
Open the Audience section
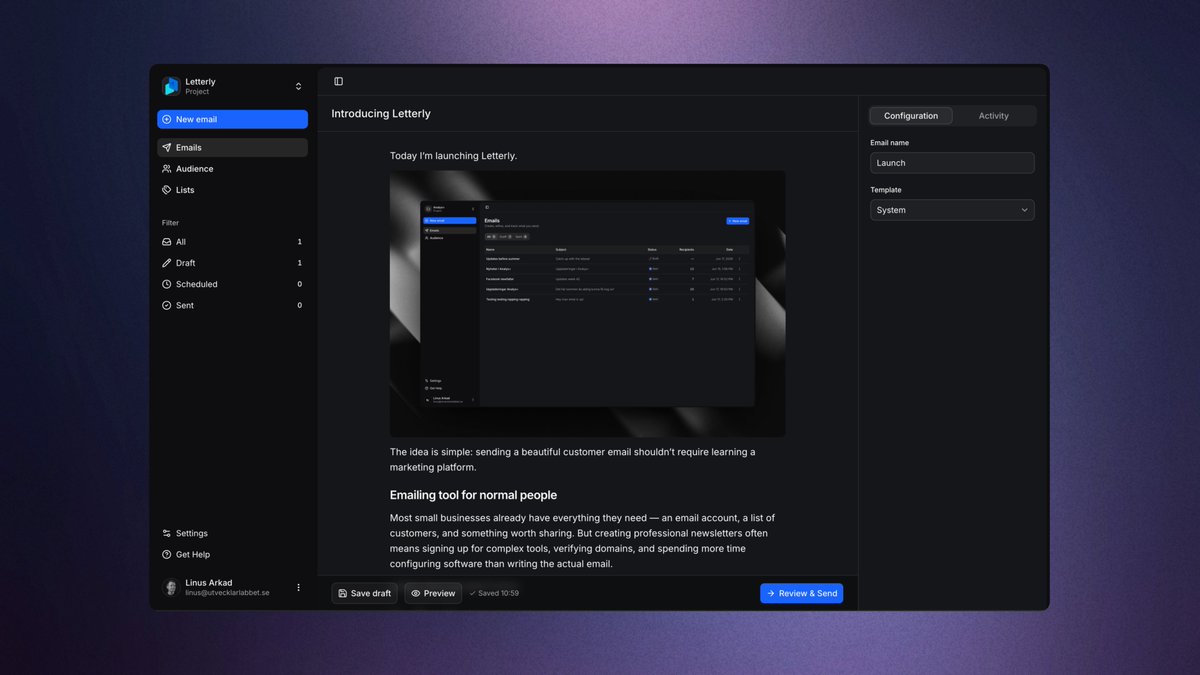tap(232, 169)
